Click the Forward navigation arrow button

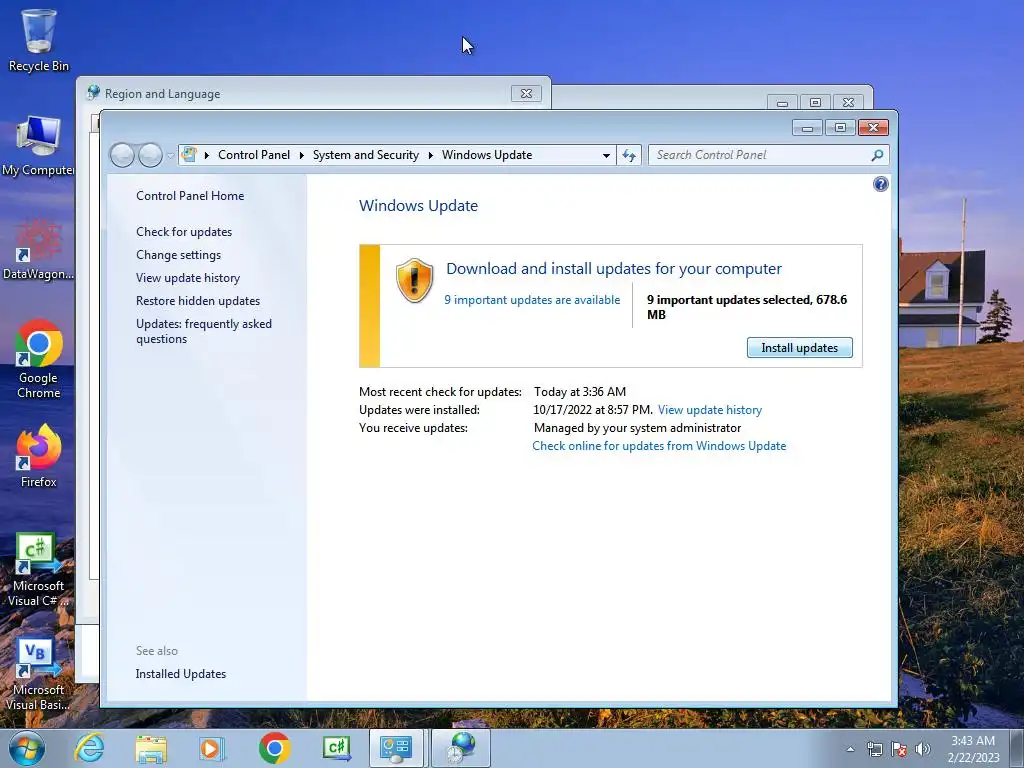click(150, 155)
